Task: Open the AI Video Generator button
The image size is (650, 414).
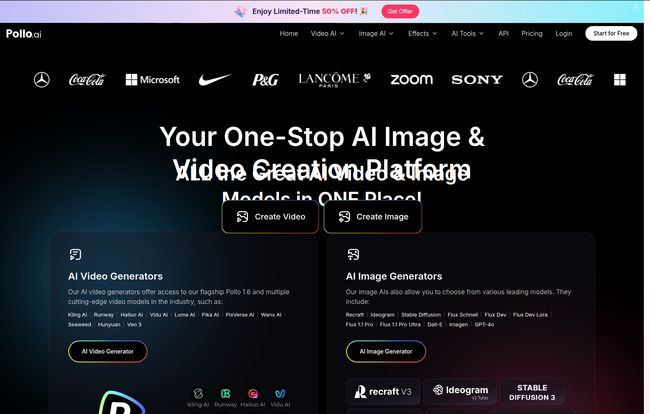Action: (108, 351)
